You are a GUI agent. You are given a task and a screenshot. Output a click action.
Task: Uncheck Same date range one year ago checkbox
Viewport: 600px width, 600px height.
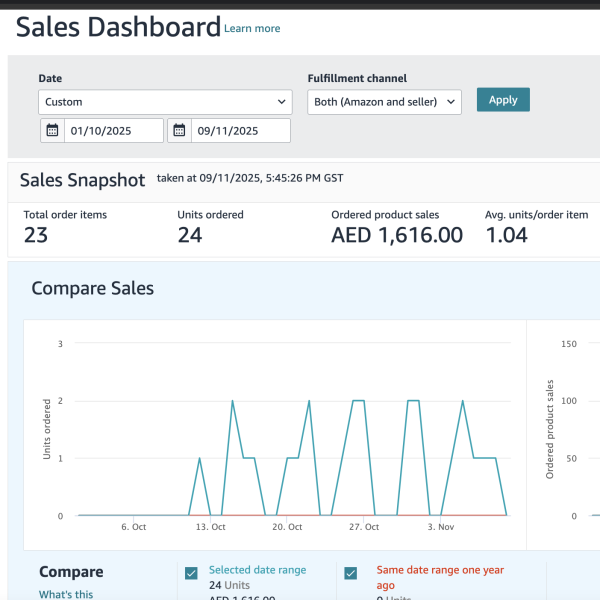coord(350,573)
